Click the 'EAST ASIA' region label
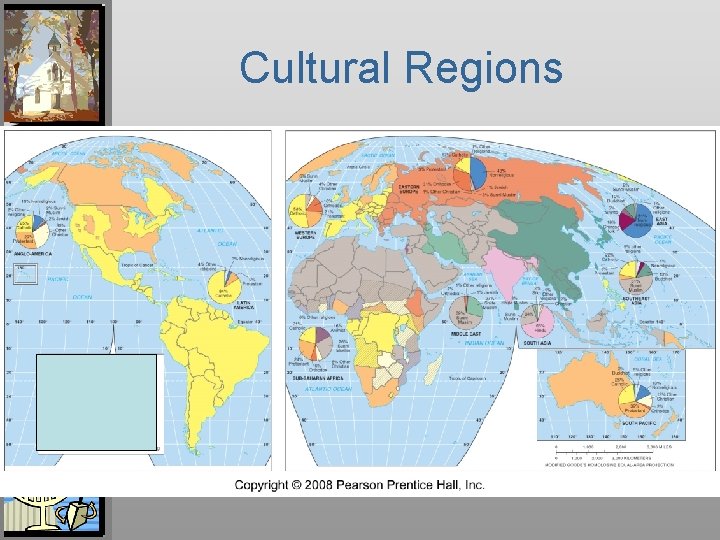This screenshot has width=720, height=540. point(662,221)
